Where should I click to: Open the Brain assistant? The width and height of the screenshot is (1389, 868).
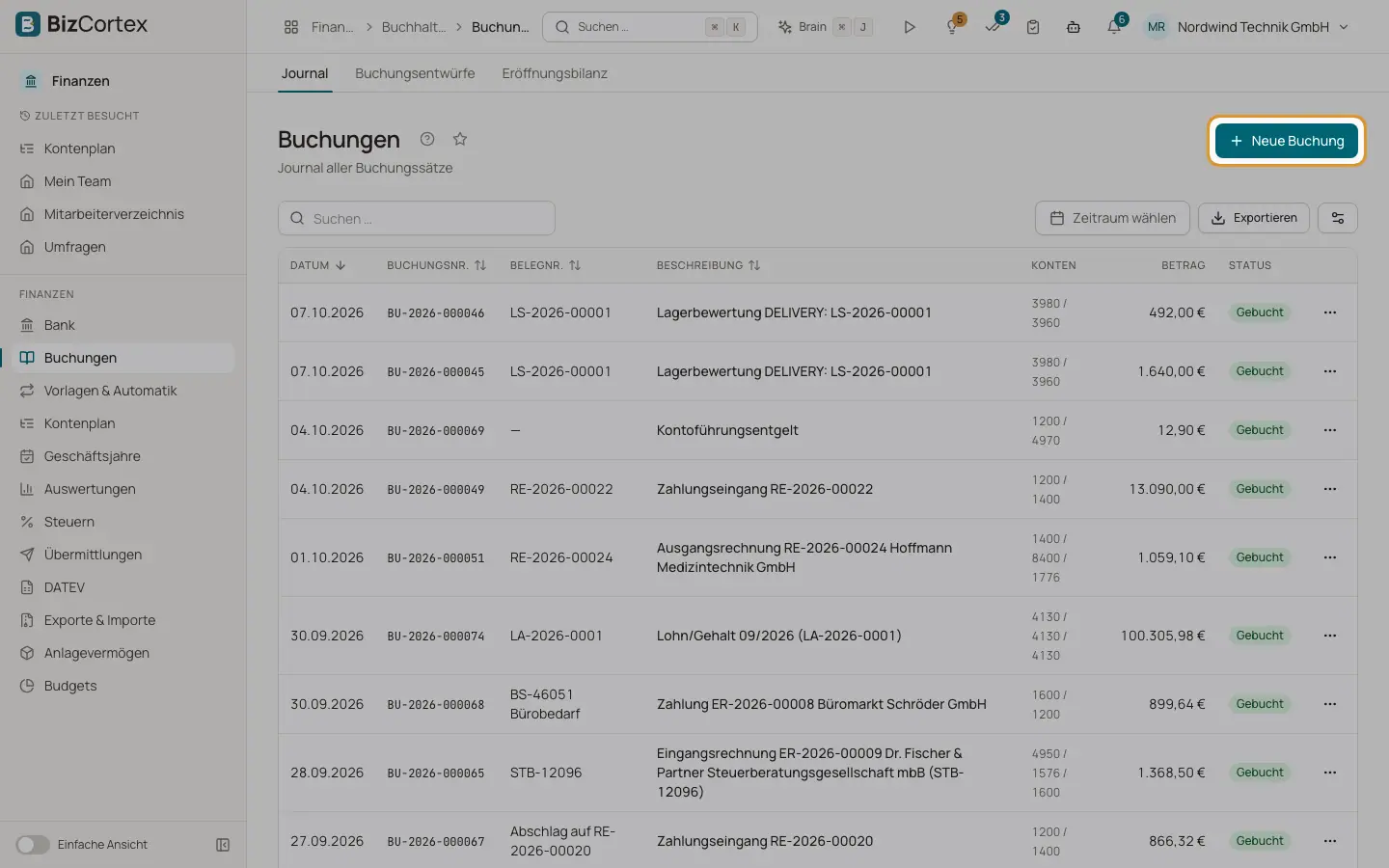pyautogui.click(x=825, y=27)
